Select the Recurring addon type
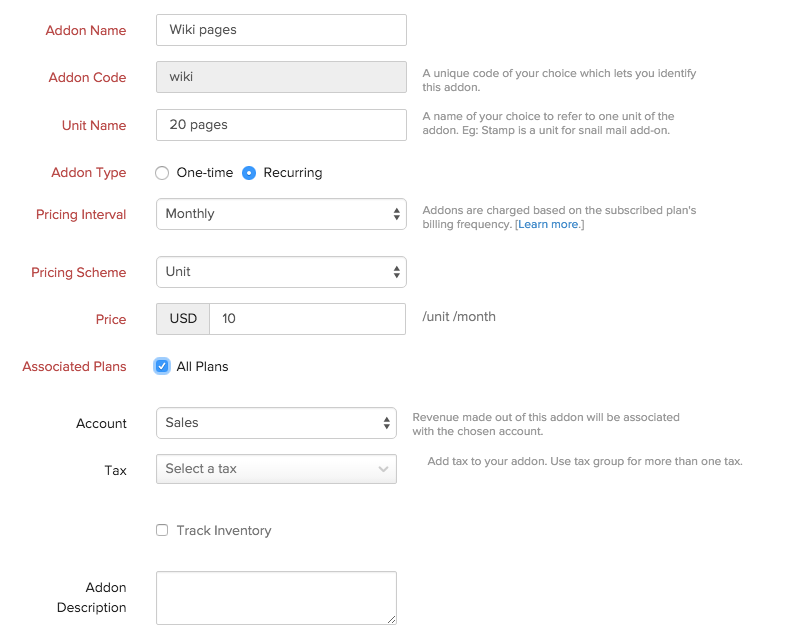 point(250,173)
